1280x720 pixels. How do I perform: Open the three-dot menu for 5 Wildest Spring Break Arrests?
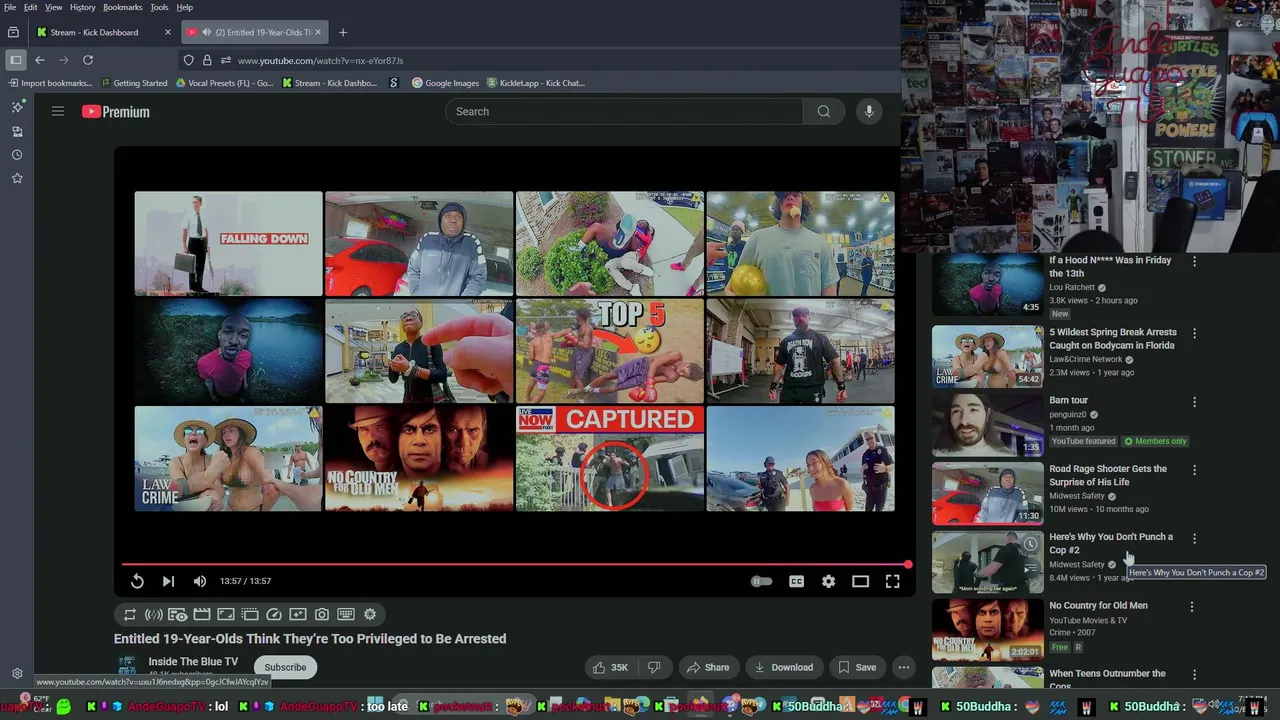click(1194, 333)
